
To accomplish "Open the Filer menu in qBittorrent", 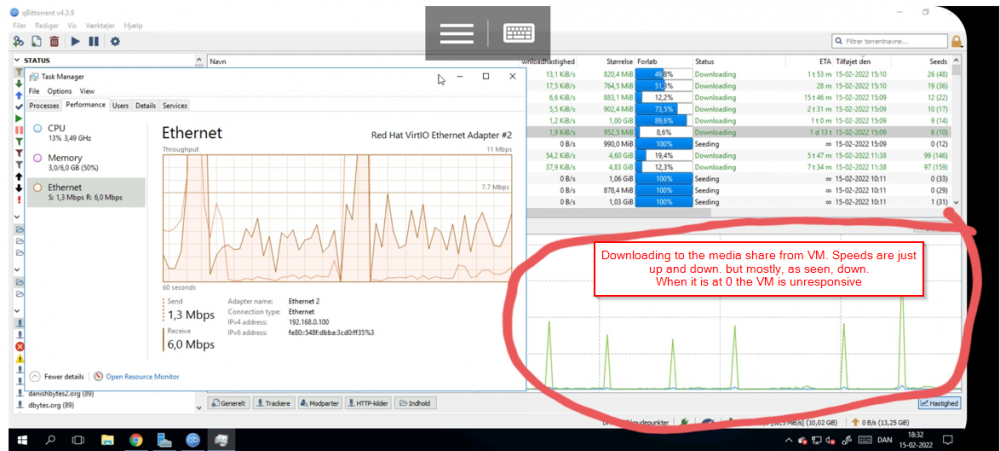I will 21,26.
